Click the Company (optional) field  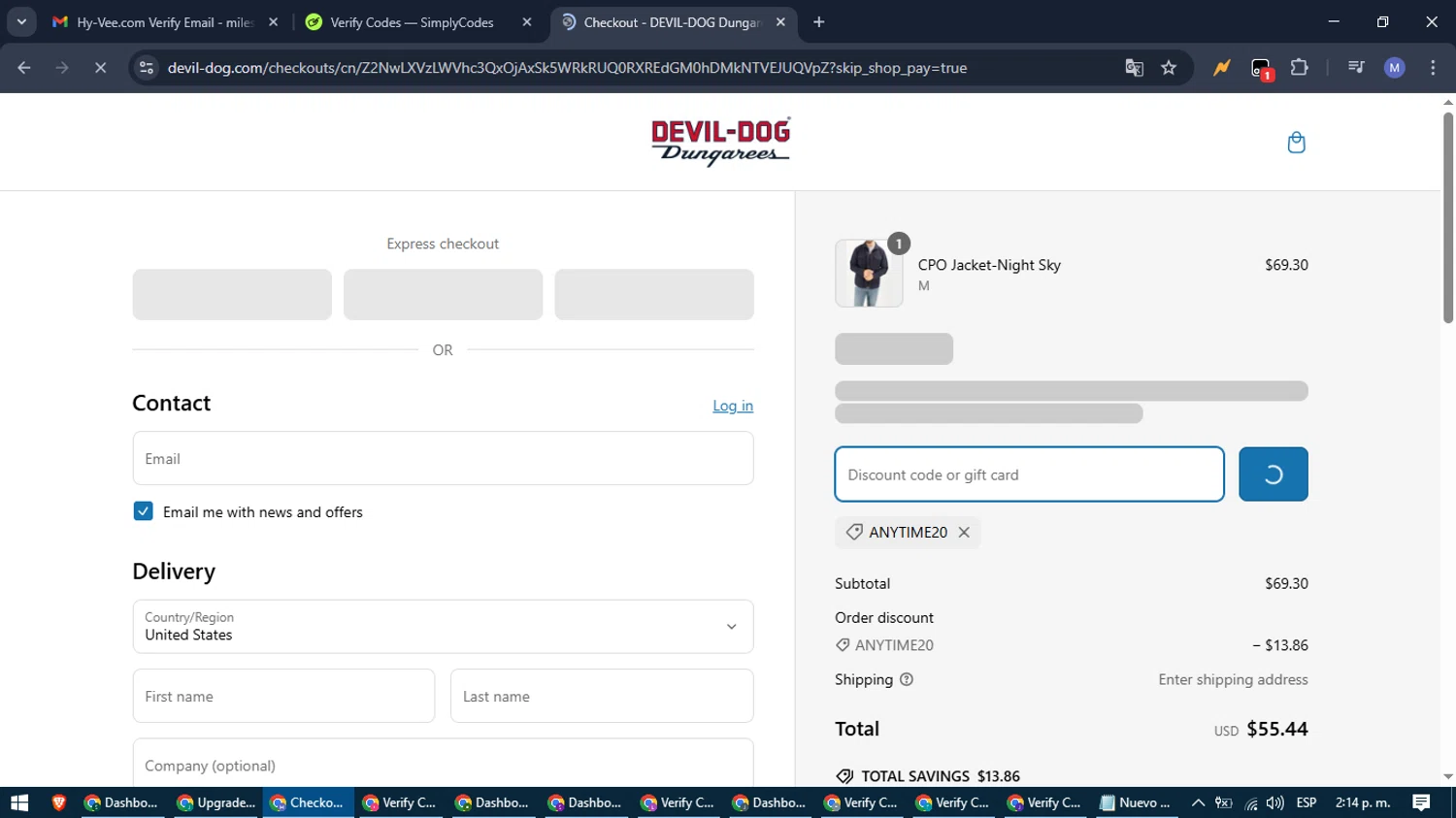(443, 764)
